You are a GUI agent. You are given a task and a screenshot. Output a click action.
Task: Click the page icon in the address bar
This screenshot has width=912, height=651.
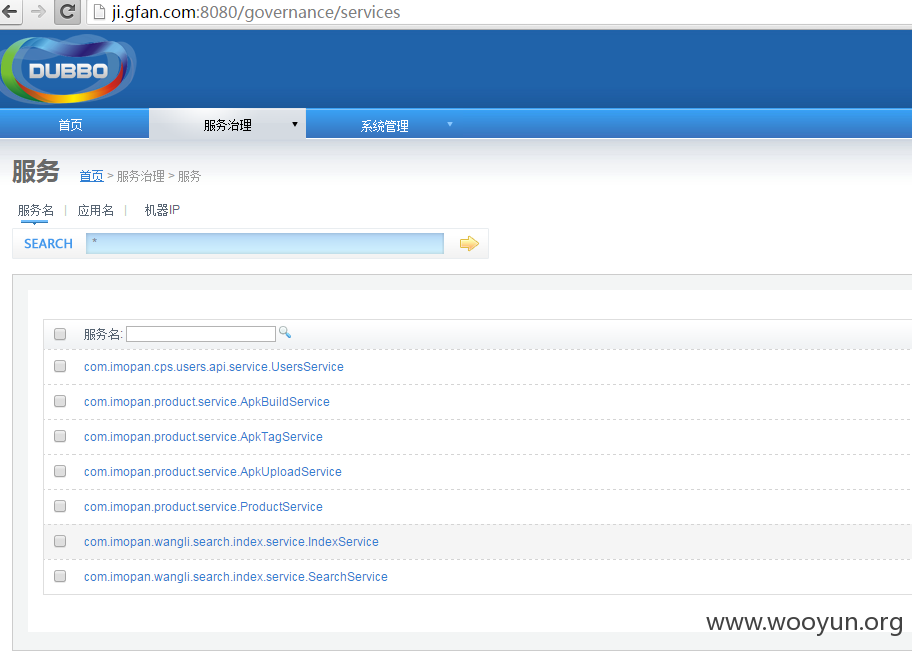(99, 12)
